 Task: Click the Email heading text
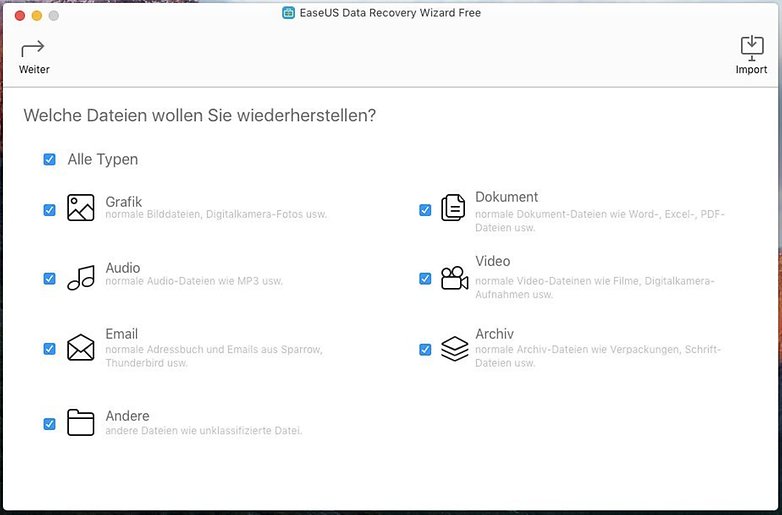pos(122,334)
